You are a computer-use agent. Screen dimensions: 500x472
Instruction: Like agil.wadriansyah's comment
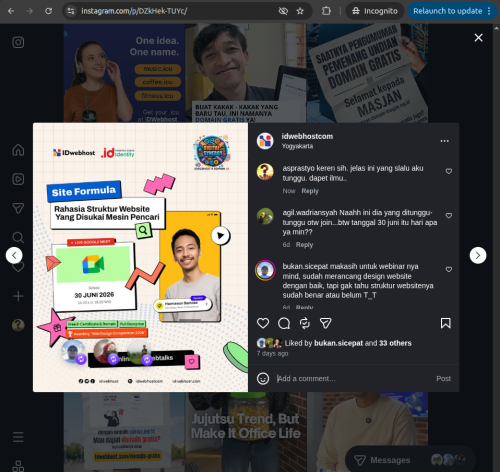tap(449, 215)
